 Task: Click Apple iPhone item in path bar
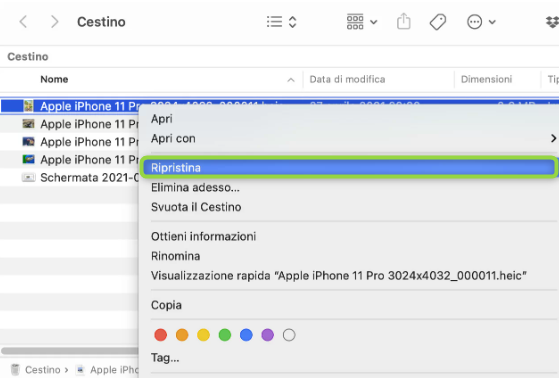click(114, 370)
